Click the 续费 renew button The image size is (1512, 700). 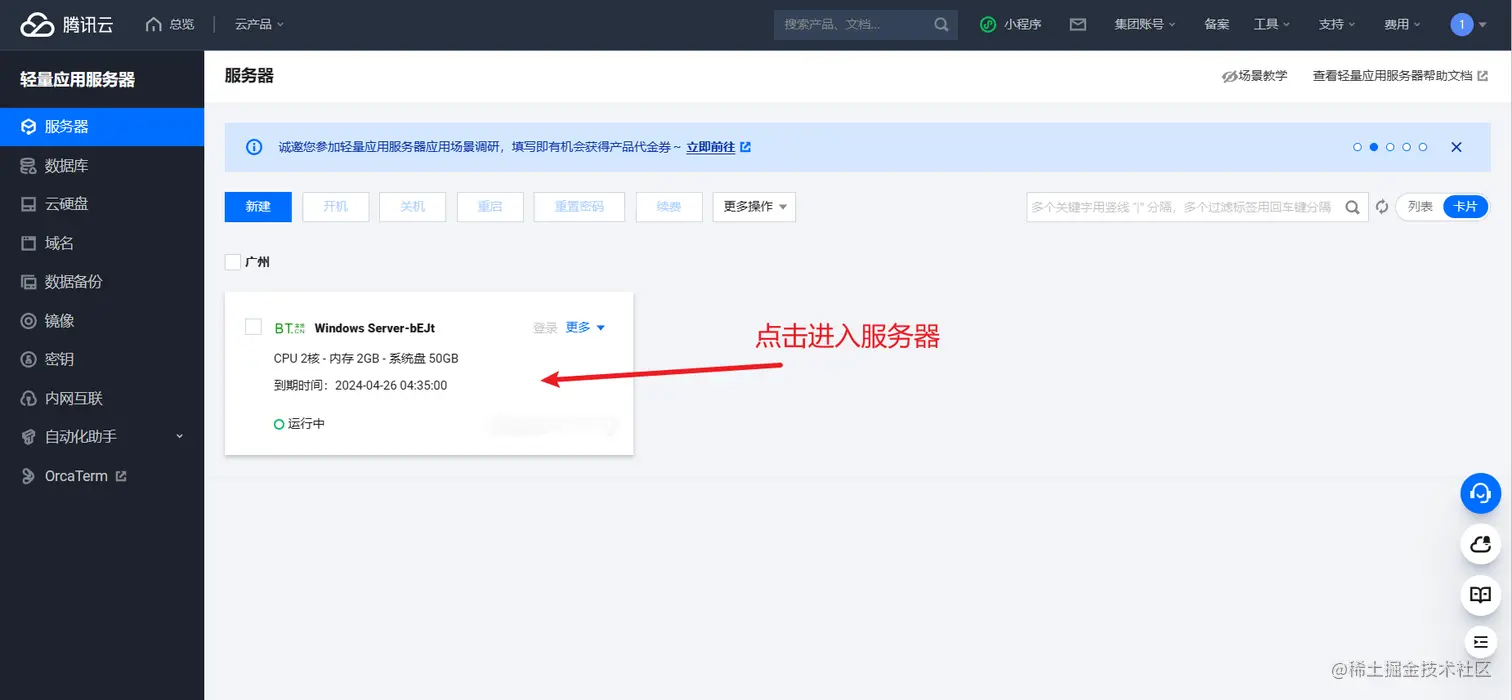669,207
